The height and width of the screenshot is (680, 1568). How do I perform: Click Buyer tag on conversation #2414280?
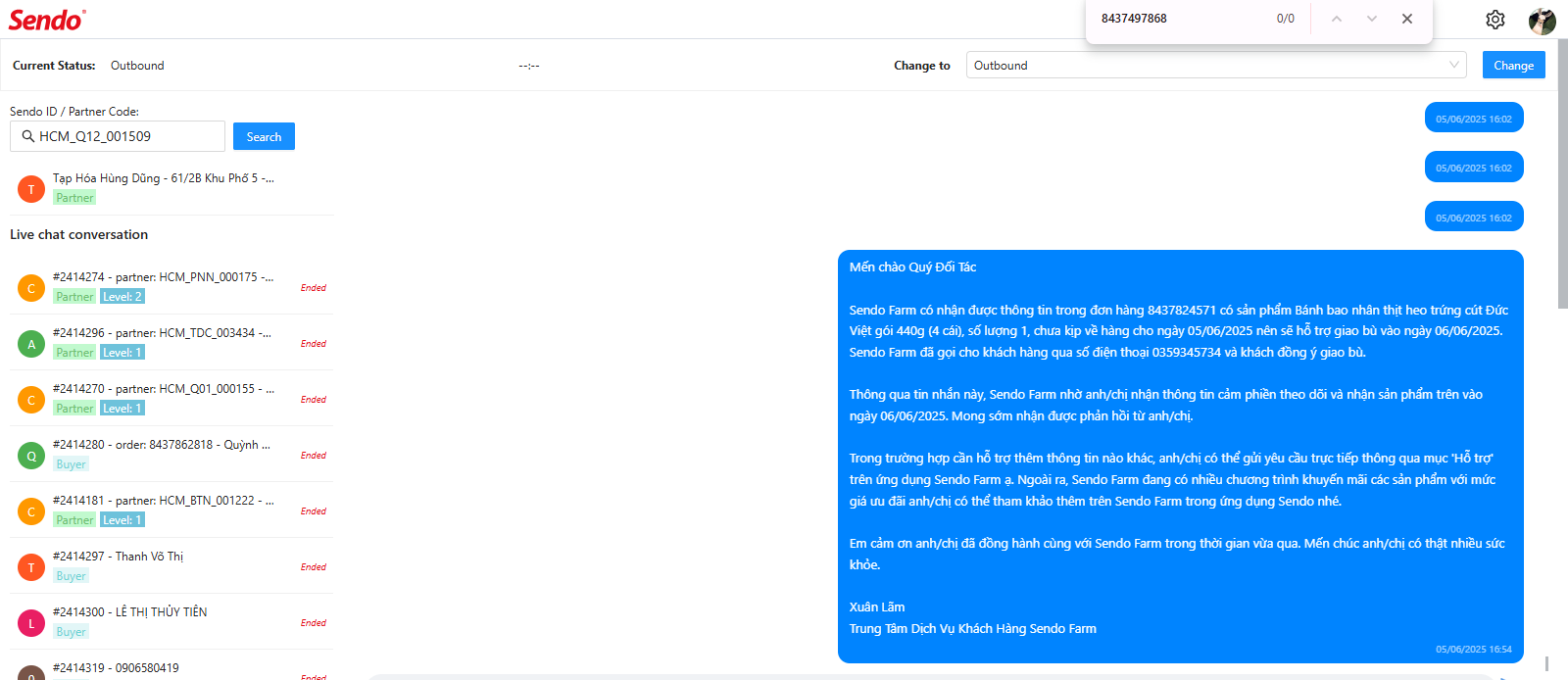click(x=71, y=464)
